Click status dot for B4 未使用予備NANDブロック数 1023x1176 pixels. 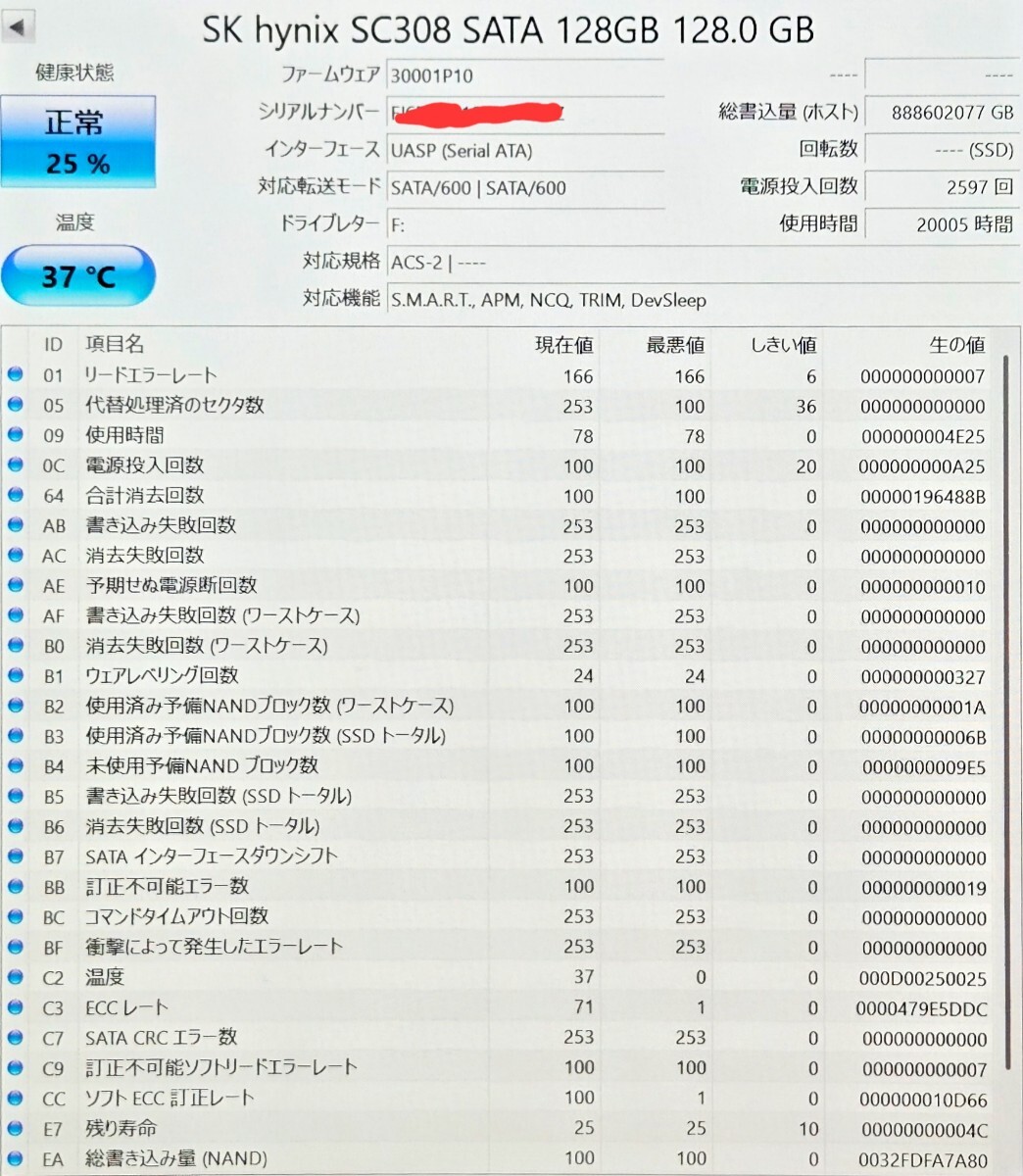tap(15, 765)
